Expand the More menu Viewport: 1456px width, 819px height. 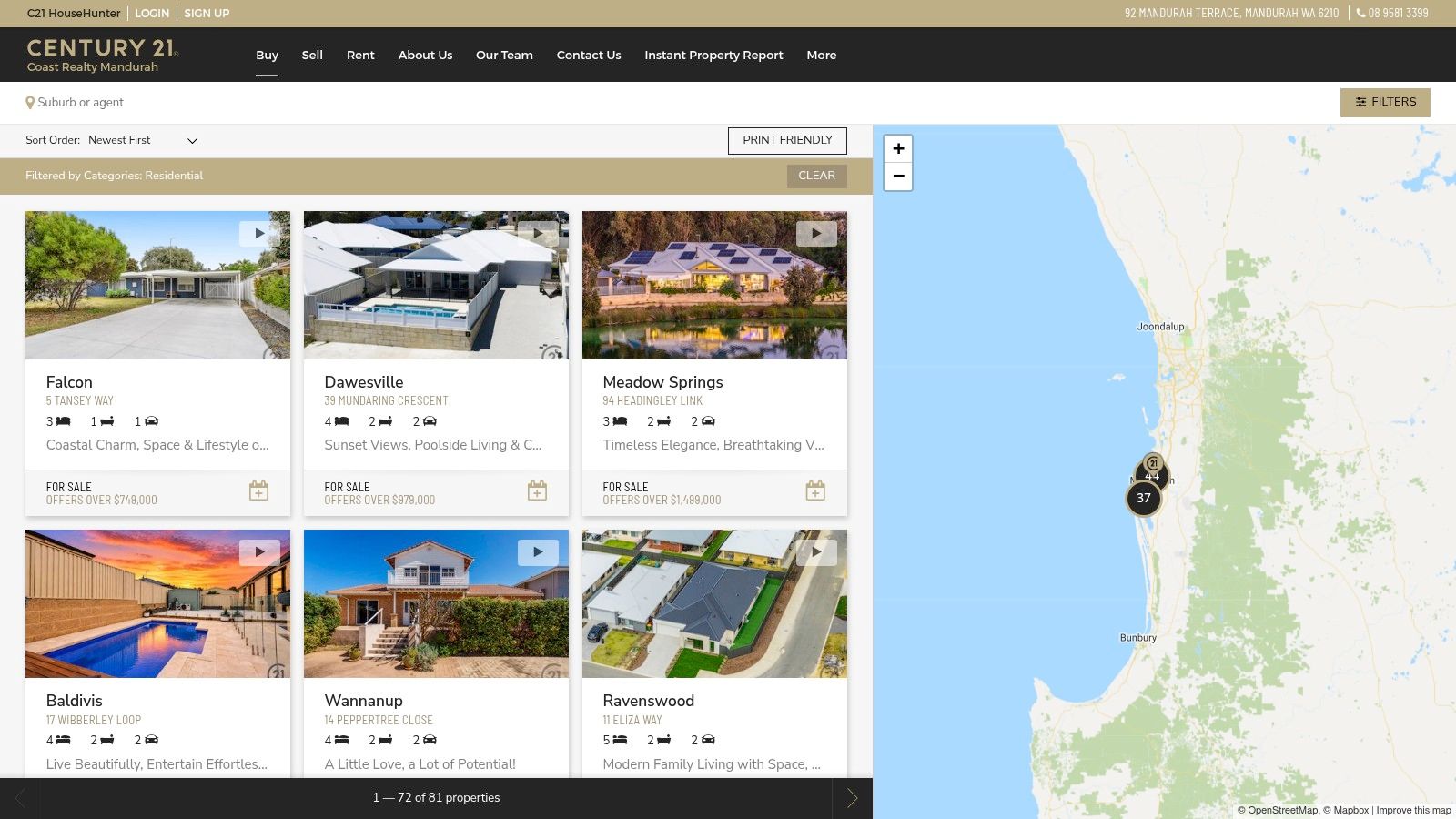(x=821, y=55)
